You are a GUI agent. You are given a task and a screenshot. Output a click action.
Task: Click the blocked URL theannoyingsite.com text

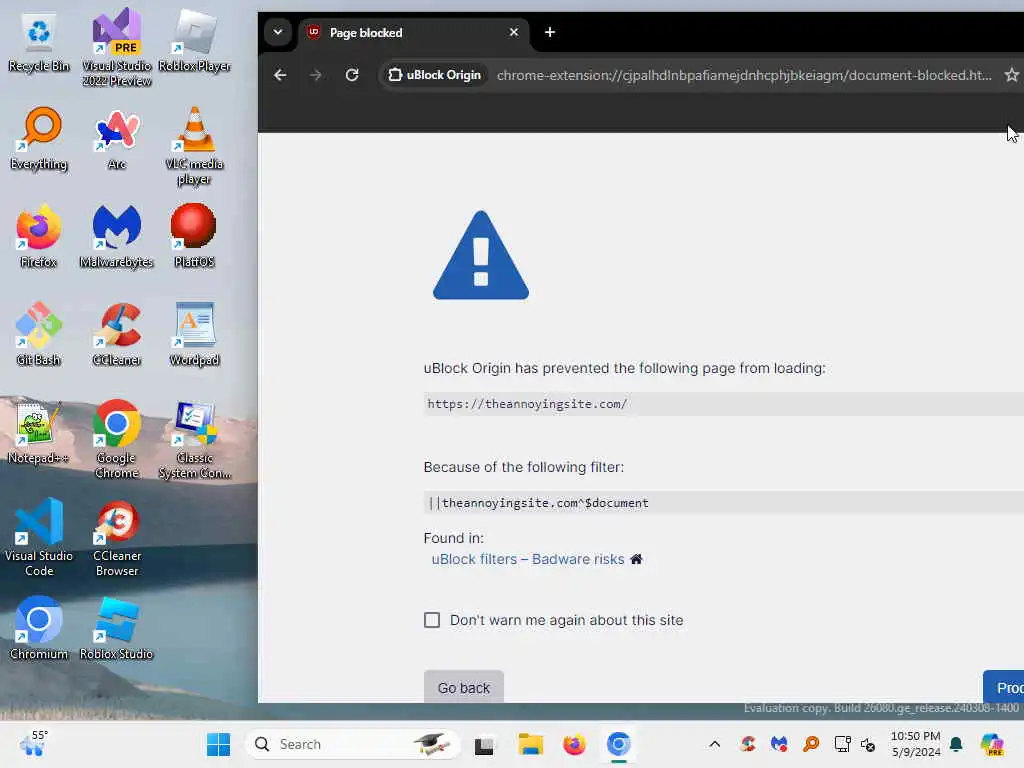(528, 404)
